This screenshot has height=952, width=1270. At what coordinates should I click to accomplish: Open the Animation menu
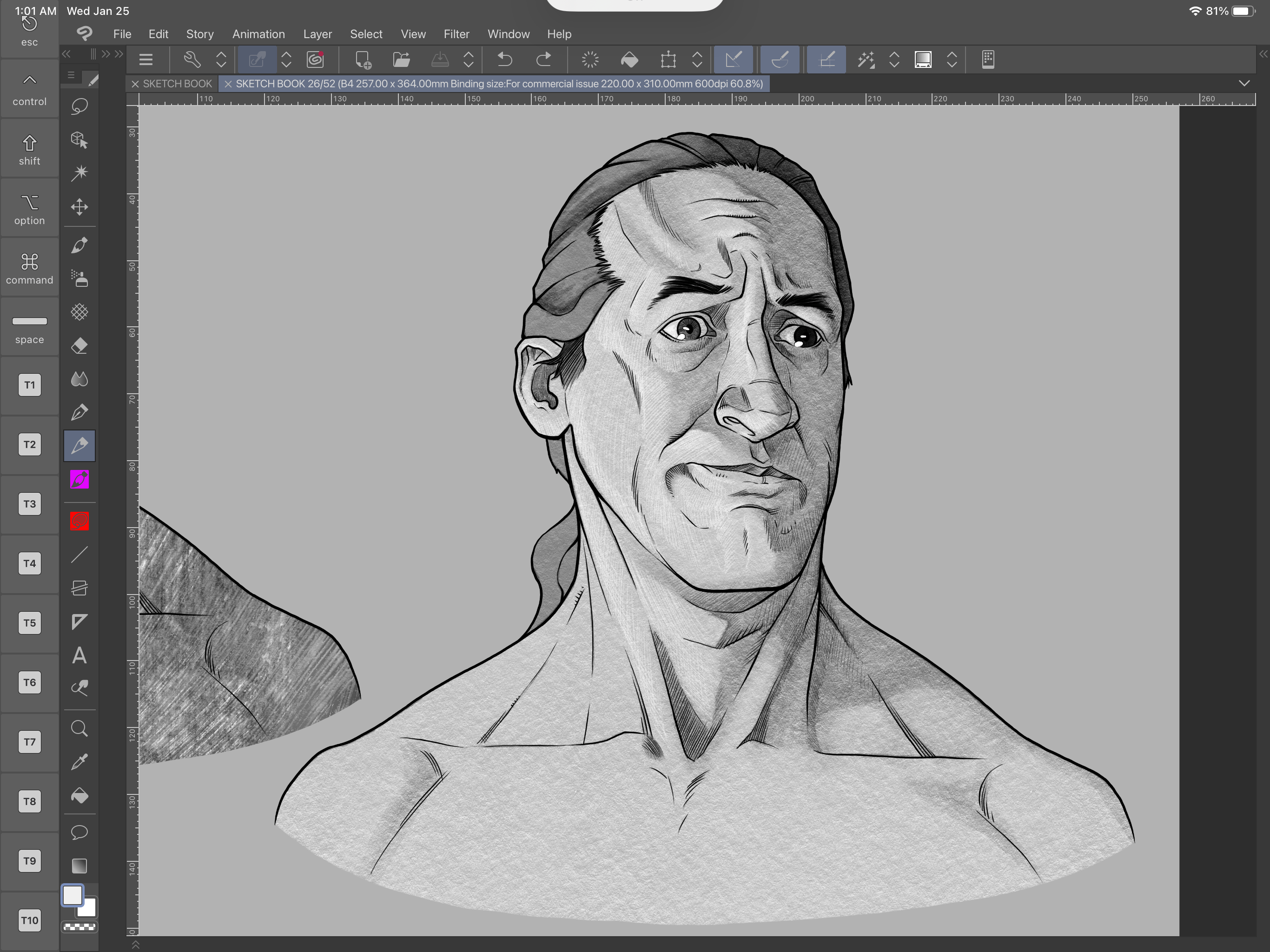258,34
